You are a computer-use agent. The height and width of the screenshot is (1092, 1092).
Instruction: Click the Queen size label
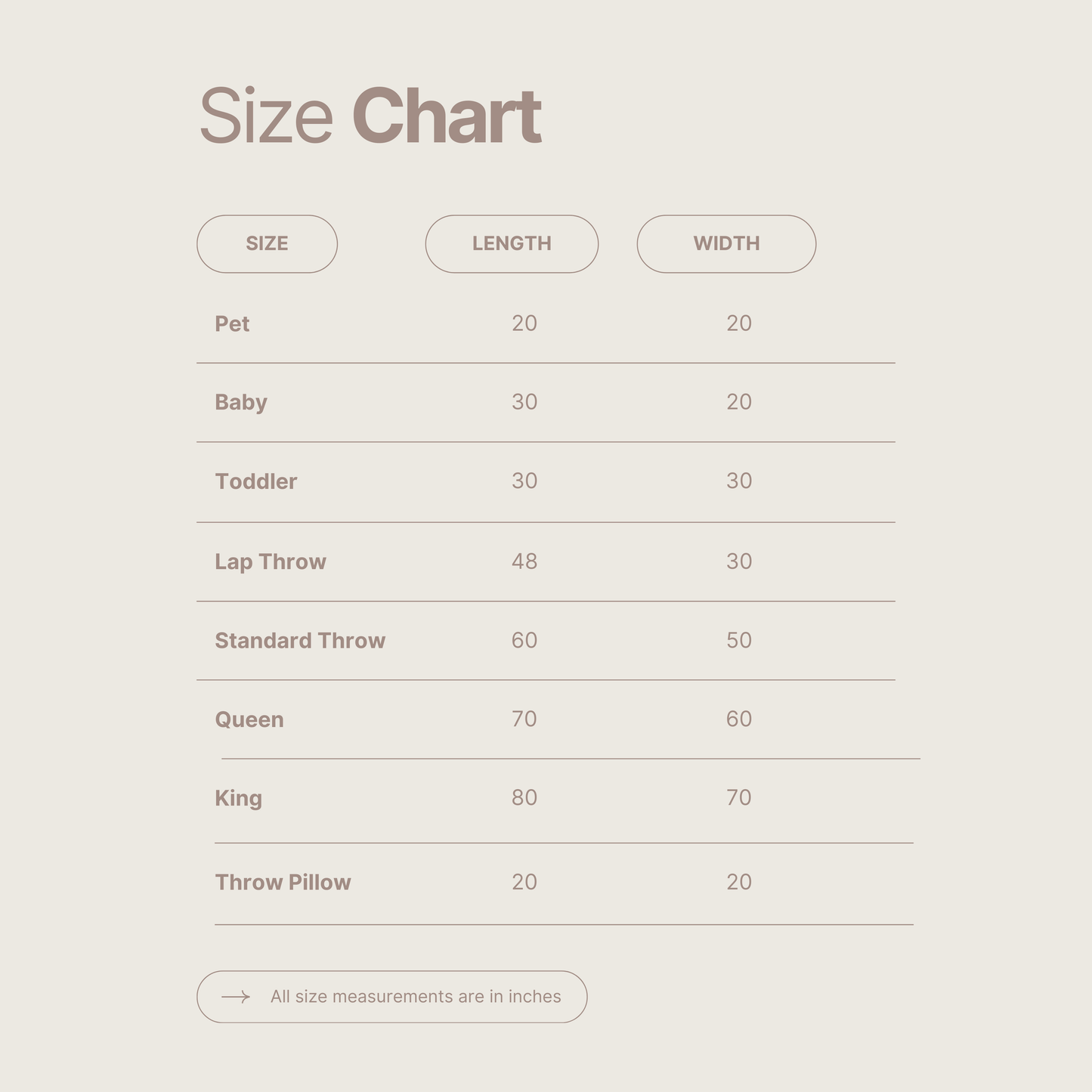[249, 719]
